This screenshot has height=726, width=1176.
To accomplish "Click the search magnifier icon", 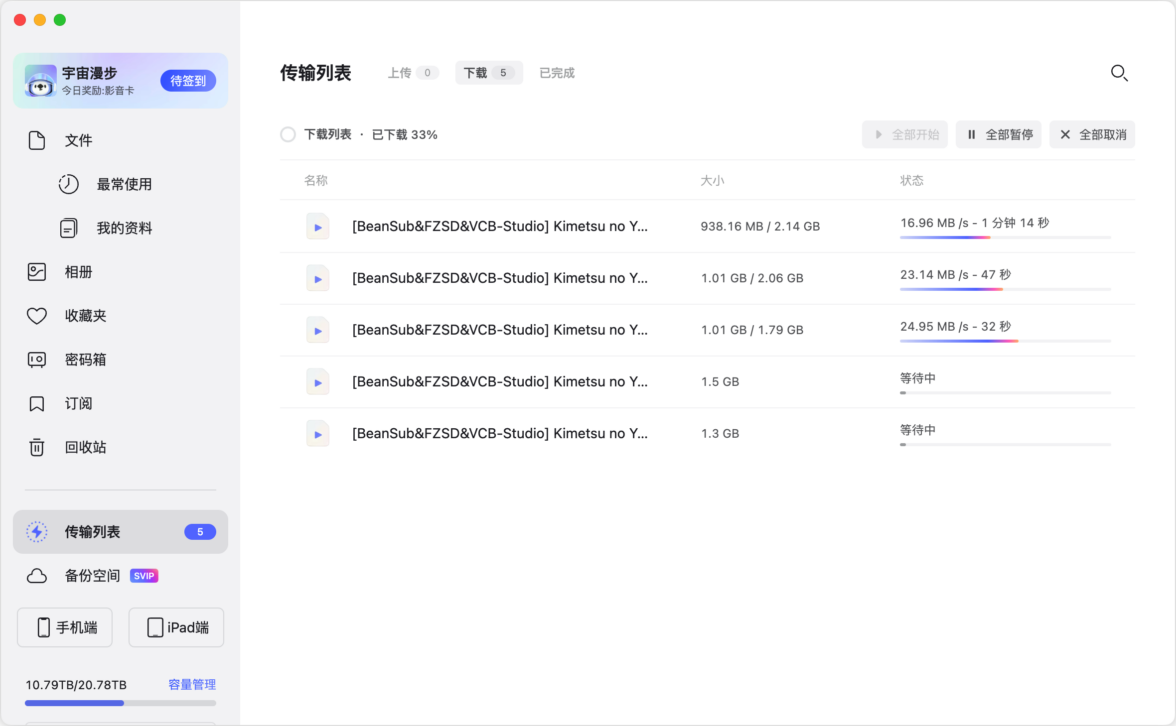I will coord(1119,73).
